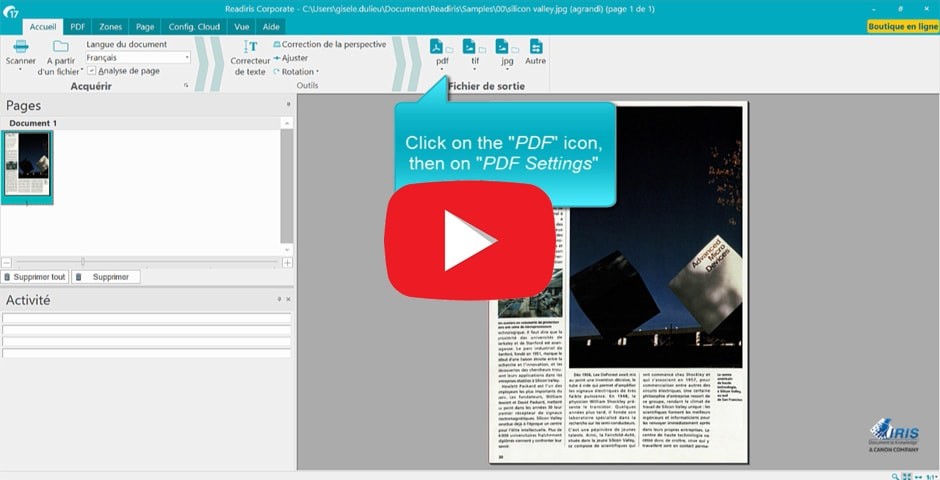
Task: Open the jpg dropdown arrow
Action: coord(507,70)
